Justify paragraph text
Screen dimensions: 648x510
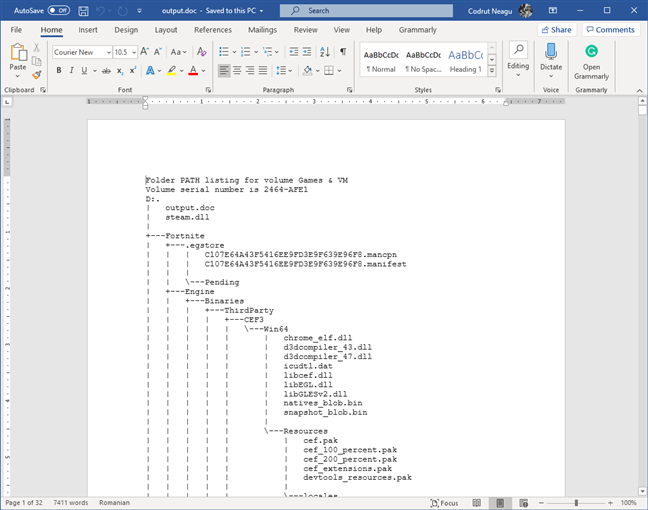263,71
